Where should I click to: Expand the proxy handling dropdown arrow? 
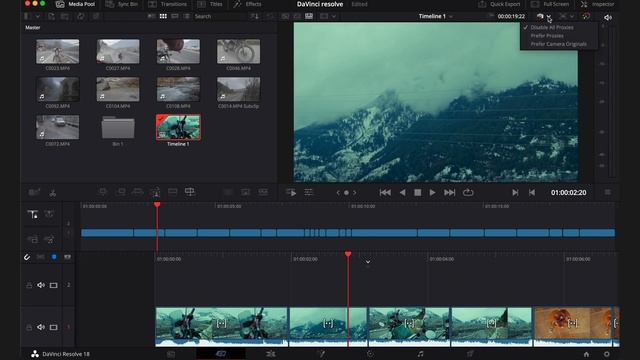click(x=549, y=16)
